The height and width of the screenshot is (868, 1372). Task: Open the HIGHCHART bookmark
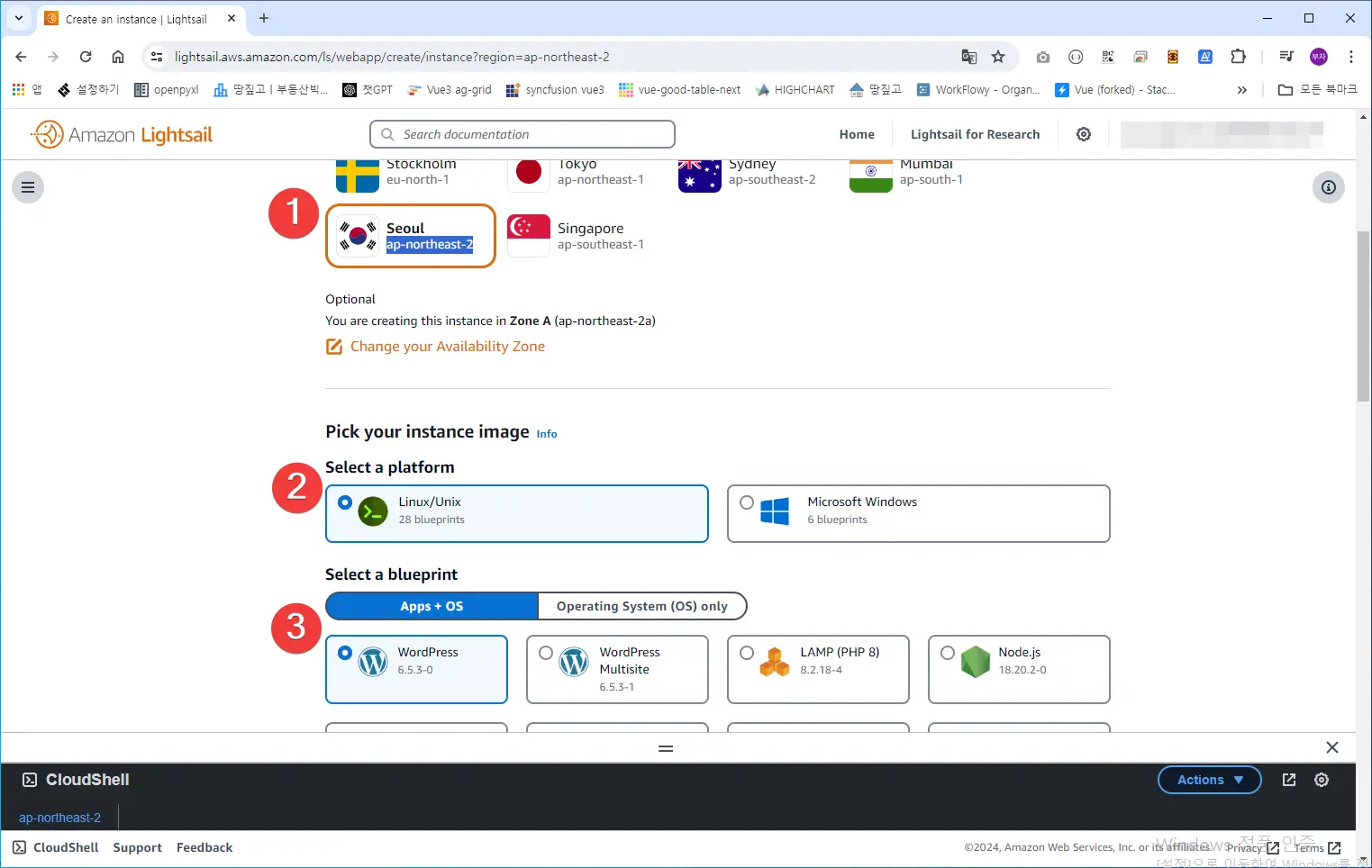pyautogui.click(x=795, y=90)
